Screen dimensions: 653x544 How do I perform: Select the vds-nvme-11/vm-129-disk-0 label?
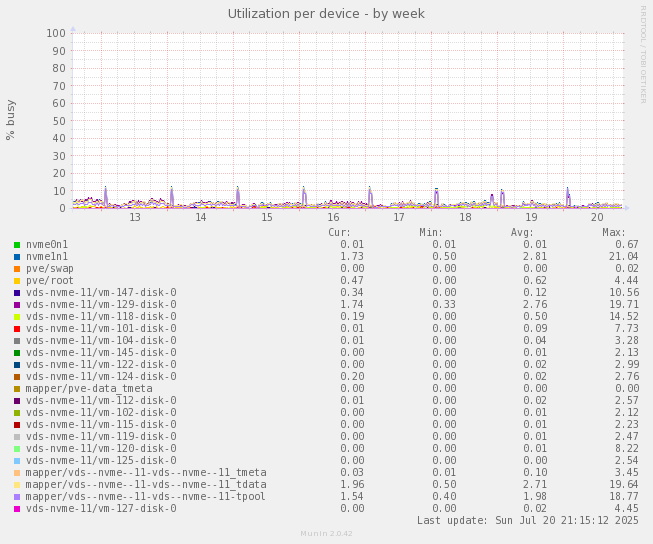(101, 304)
